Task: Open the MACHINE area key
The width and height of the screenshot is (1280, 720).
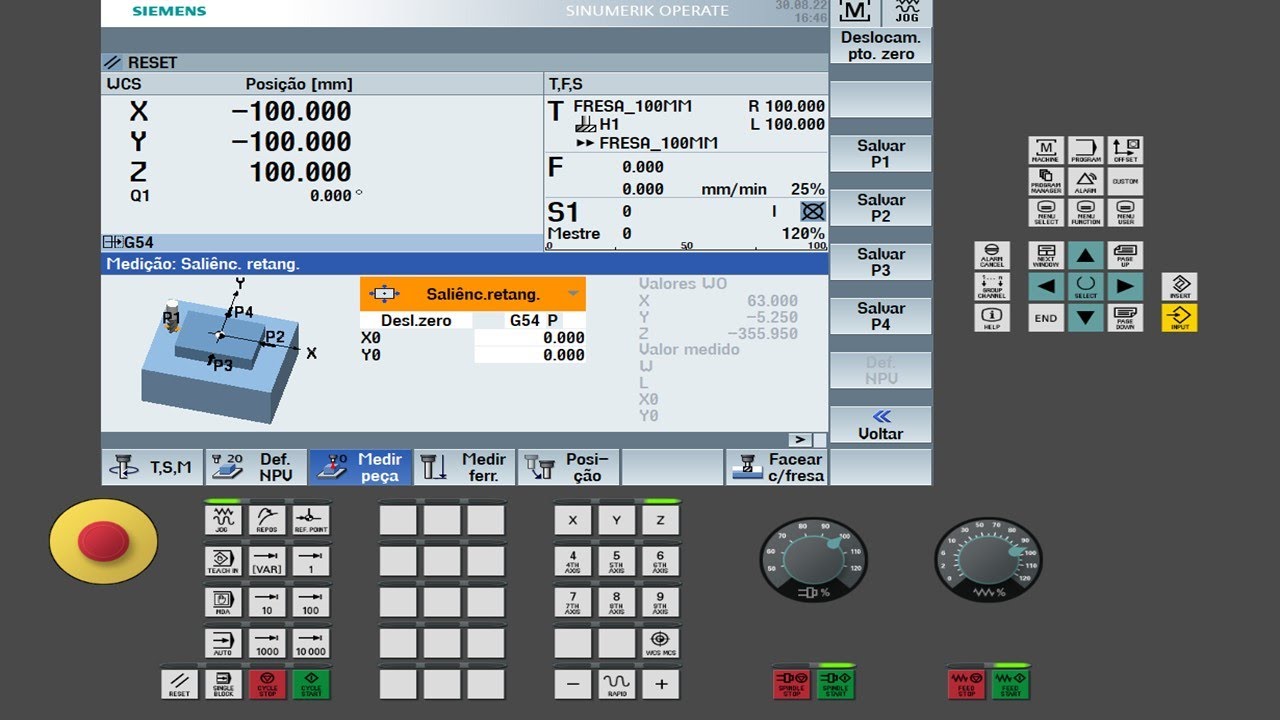Action: pyautogui.click(x=1046, y=151)
